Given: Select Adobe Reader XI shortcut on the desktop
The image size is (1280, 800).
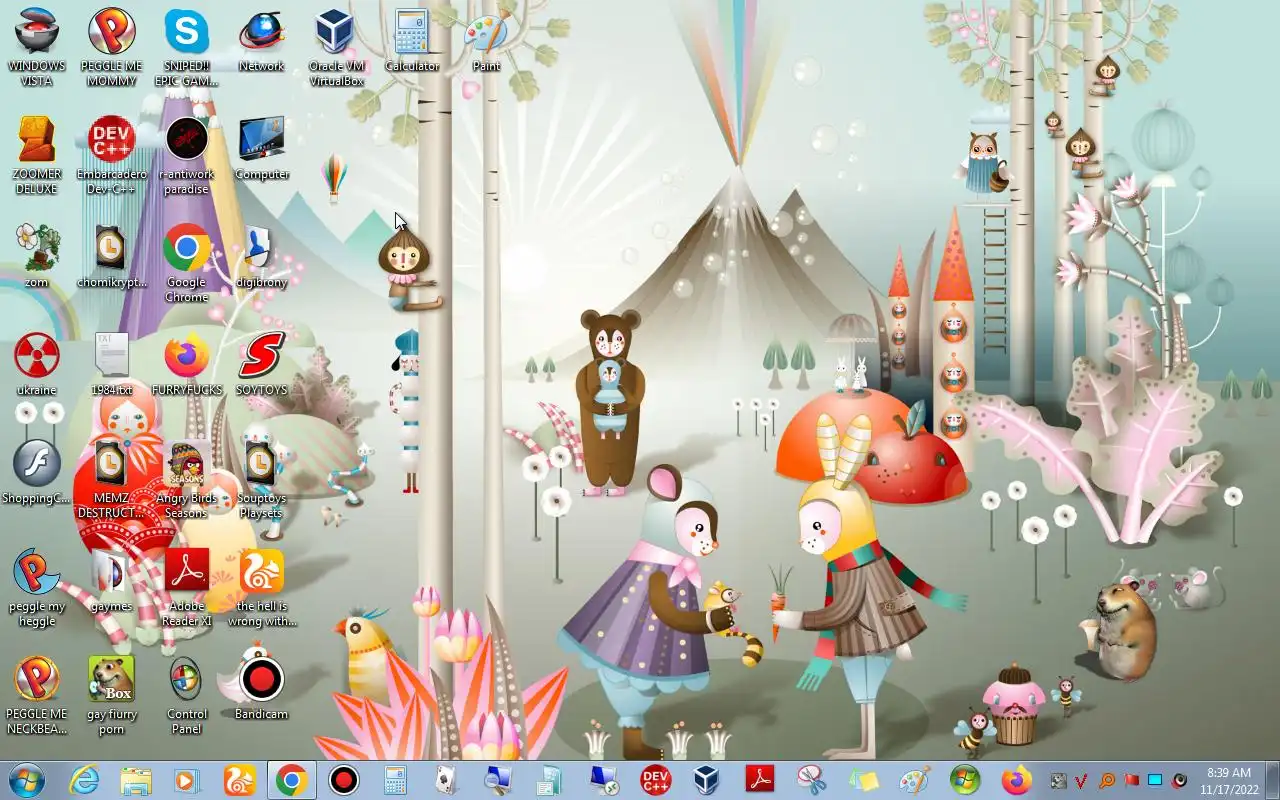Looking at the screenshot, I should (186, 587).
